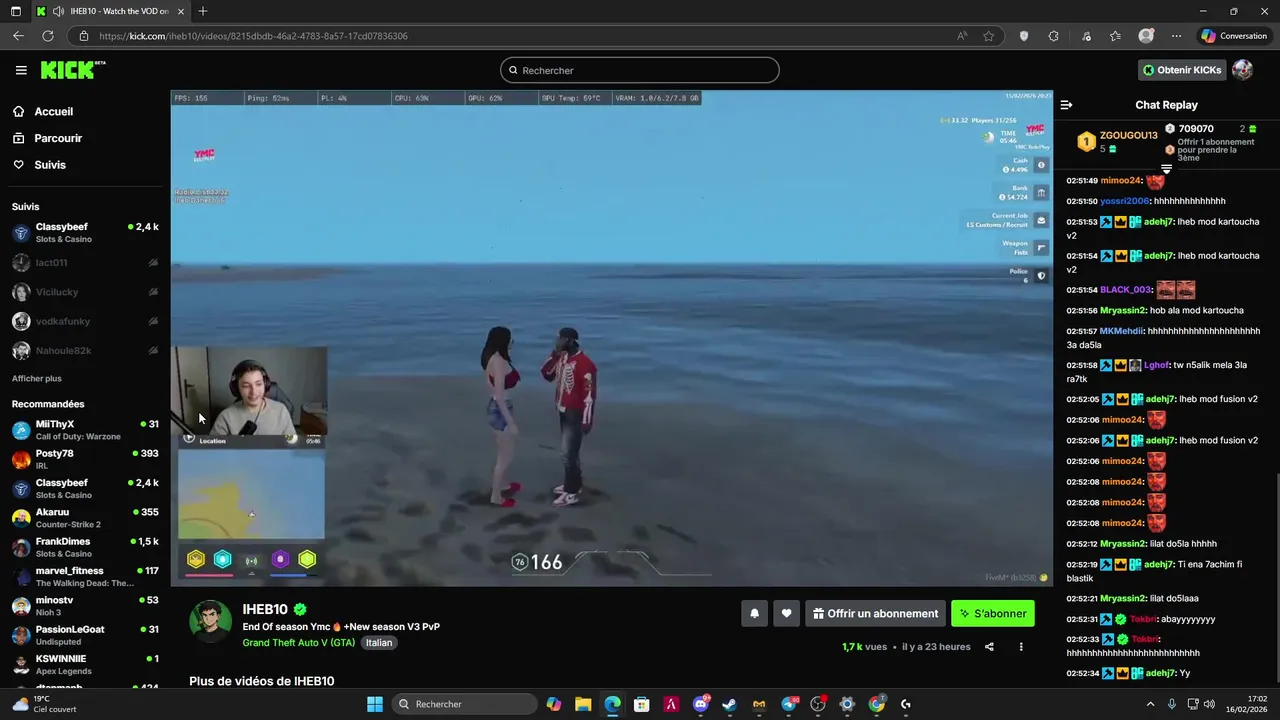Add this page to favorites with star icon
1280x720 pixels.
(x=989, y=36)
